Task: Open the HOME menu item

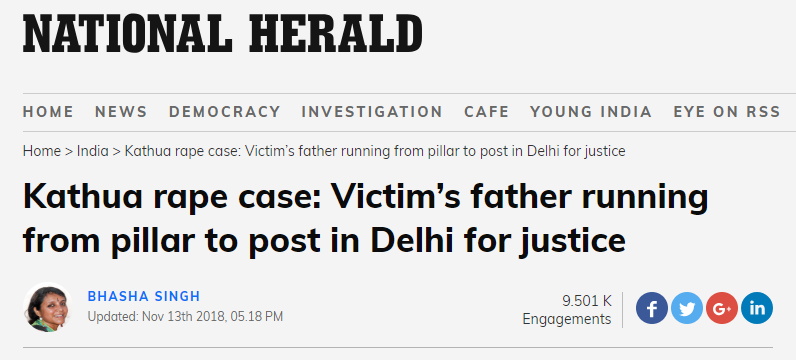Action: point(48,112)
